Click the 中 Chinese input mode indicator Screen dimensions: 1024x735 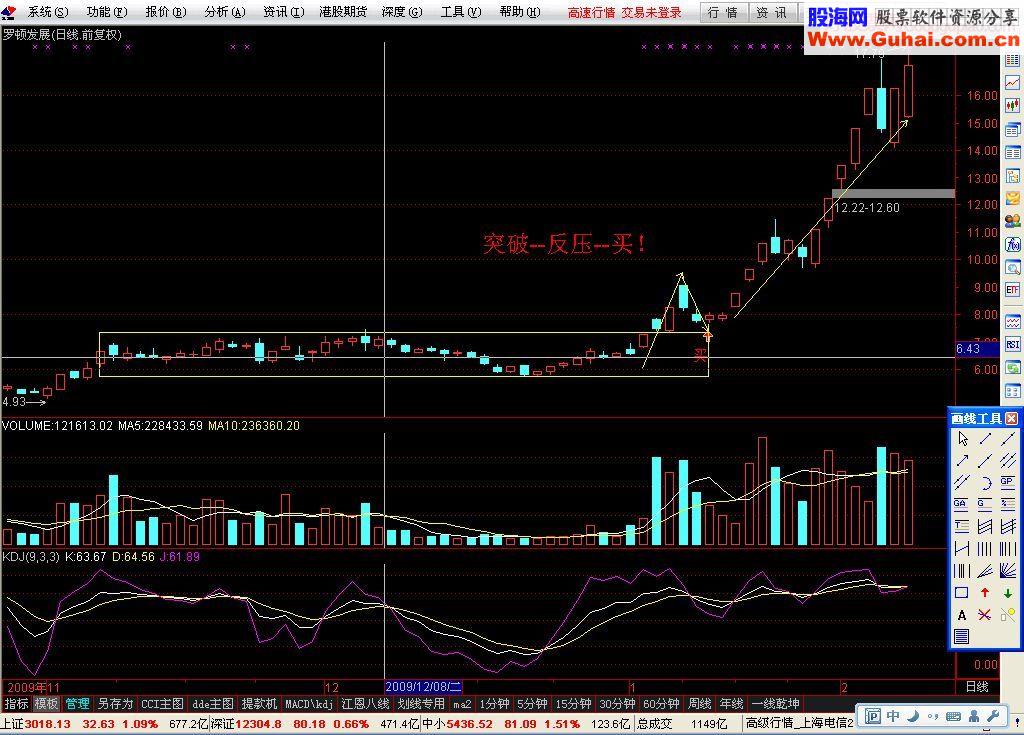(x=893, y=716)
